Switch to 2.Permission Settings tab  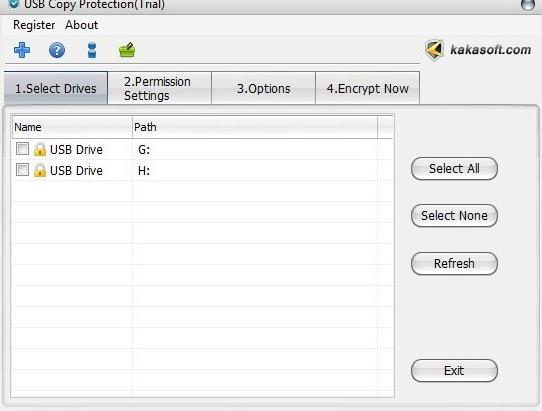(x=160, y=88)
